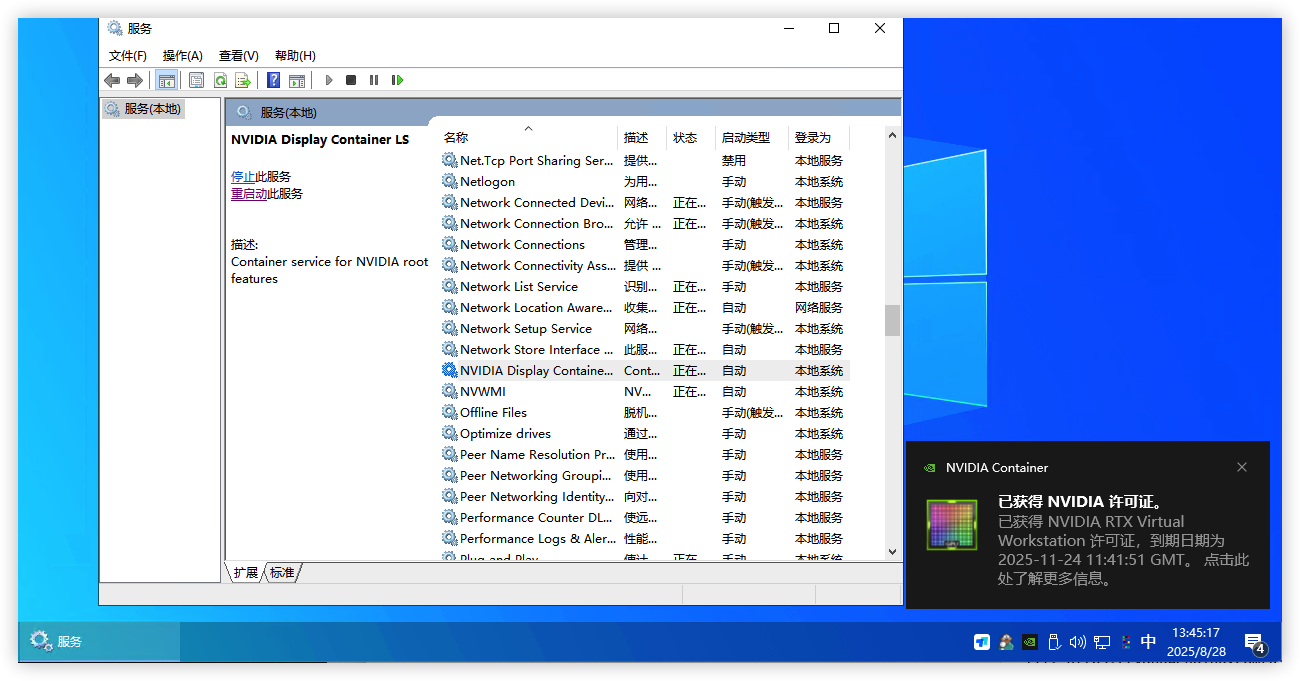Image resolution: width=1300 pixels, height=681 pixels.
Task: Switch to the 标准 tab
Action: (282, 573)
